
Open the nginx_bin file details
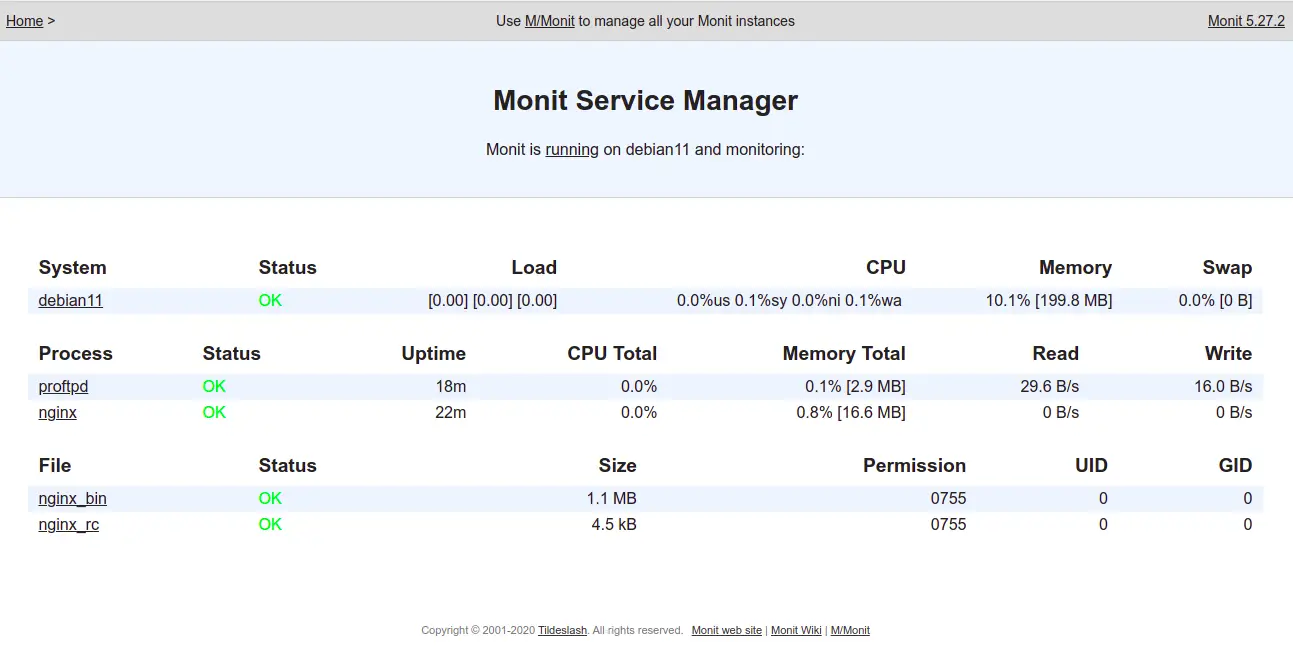[x=73, y=498]
